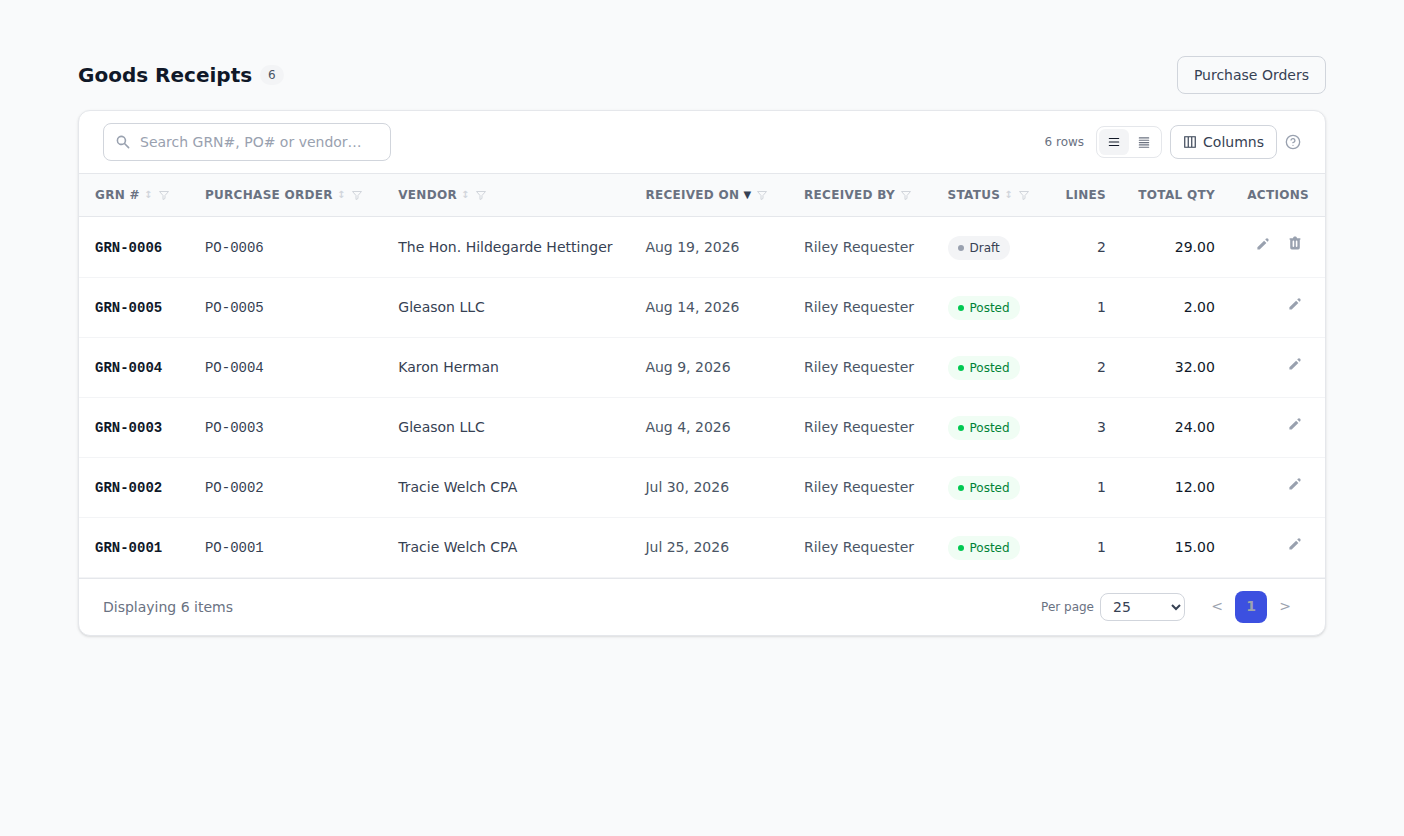The width and height of the screenshot is (1404, 836).
Task: Open the Vendor column filter funnel
Action: tap(481, 195)
